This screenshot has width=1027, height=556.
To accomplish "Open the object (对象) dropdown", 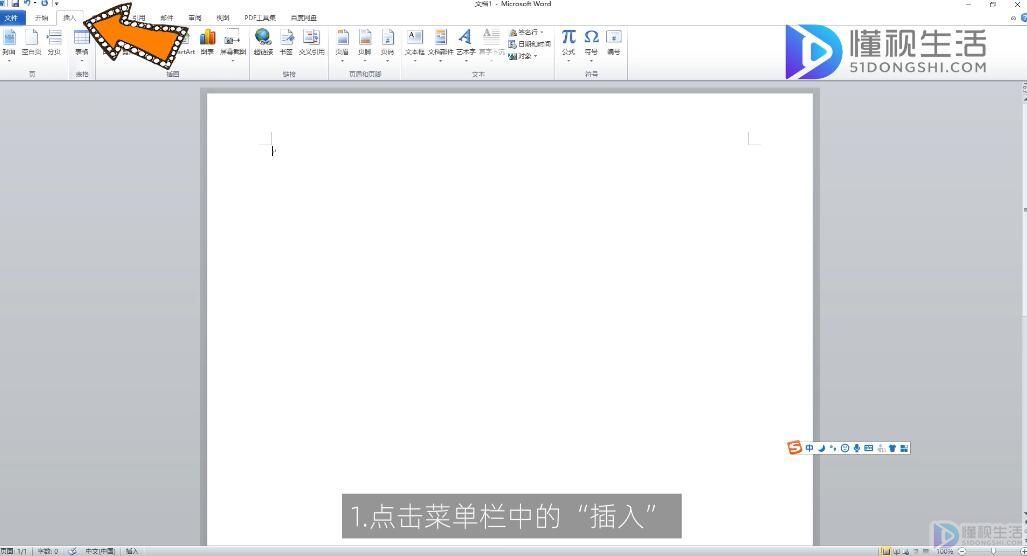I will click(x=523, y=56).
